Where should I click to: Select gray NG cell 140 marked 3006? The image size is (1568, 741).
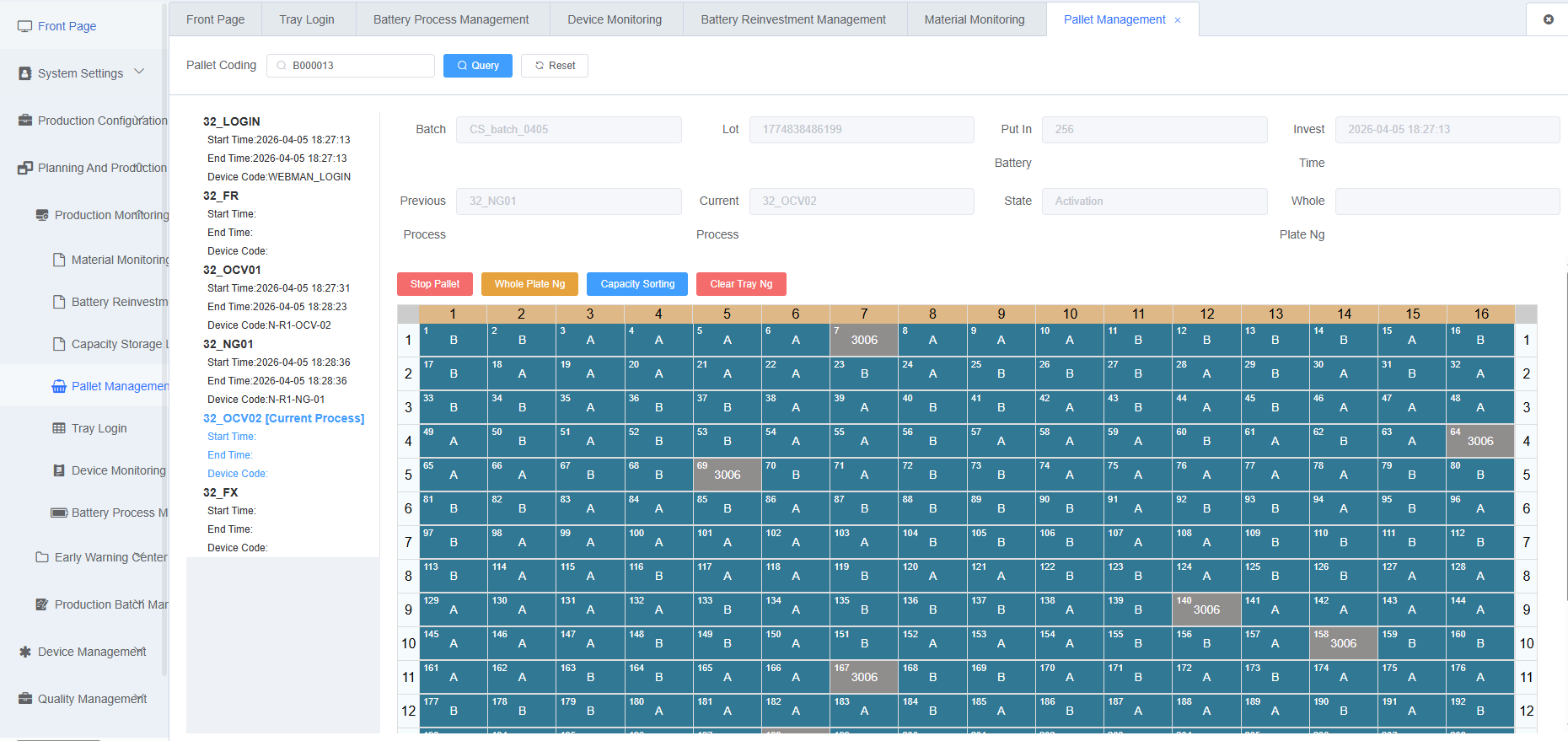[1206, 609]
